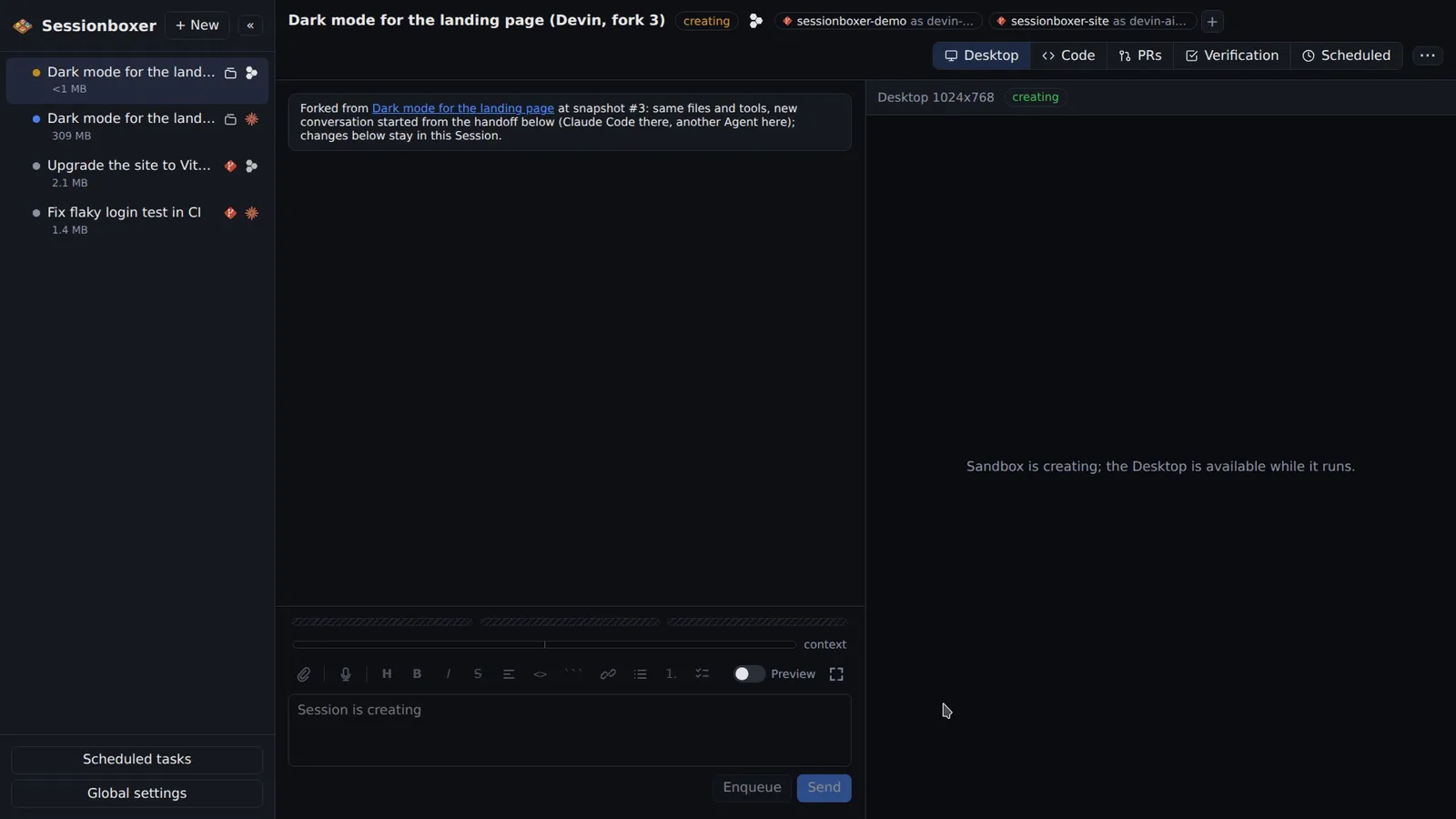Click the box icon on the 309 MB session row
Image resolution: width=1456 pixels, height=819 pixels.
point(230,119)
